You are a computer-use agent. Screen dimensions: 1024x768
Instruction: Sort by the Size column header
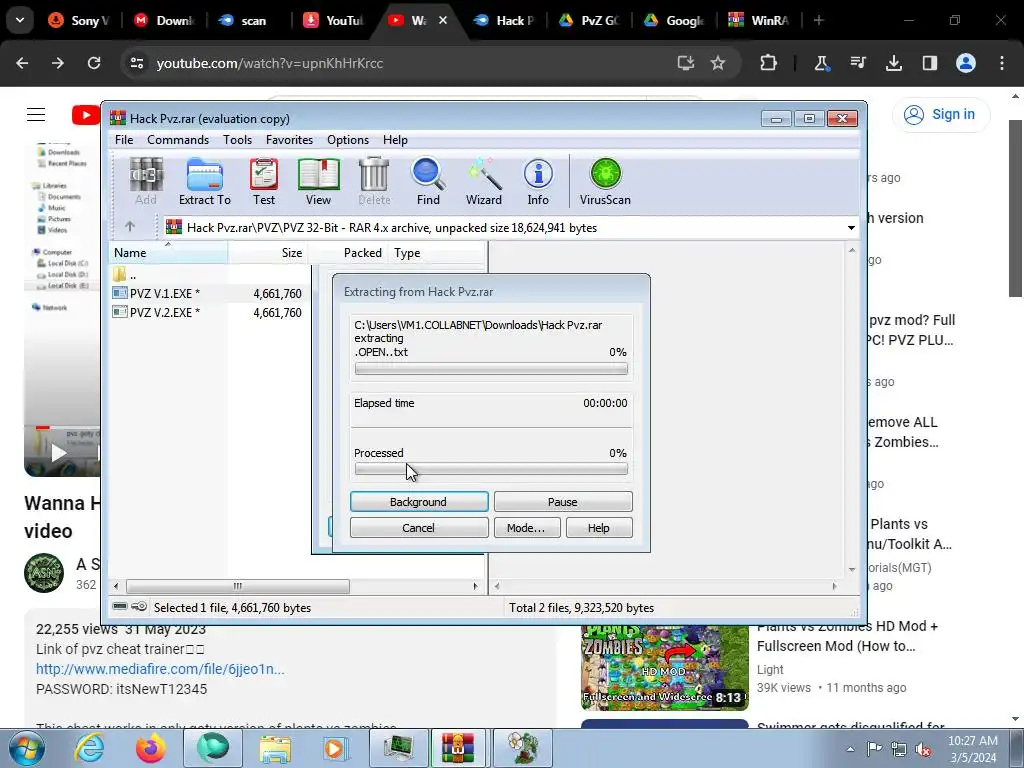[x=268, y=253]
